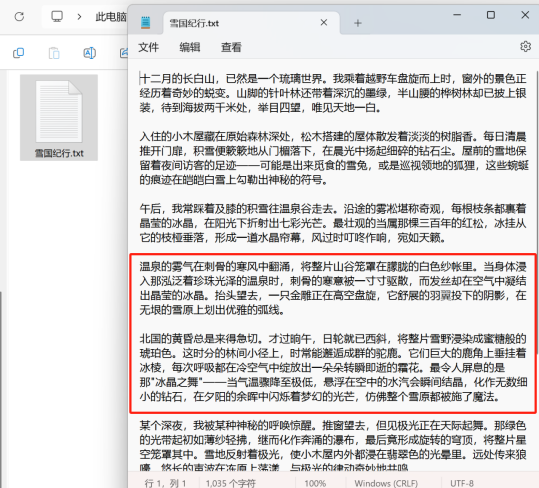Image resolution: width=539 pixels, height=488 pixels.
Task: Click in the paragraph starting 北国的黄昏
Action: click(x=333, y=368)
